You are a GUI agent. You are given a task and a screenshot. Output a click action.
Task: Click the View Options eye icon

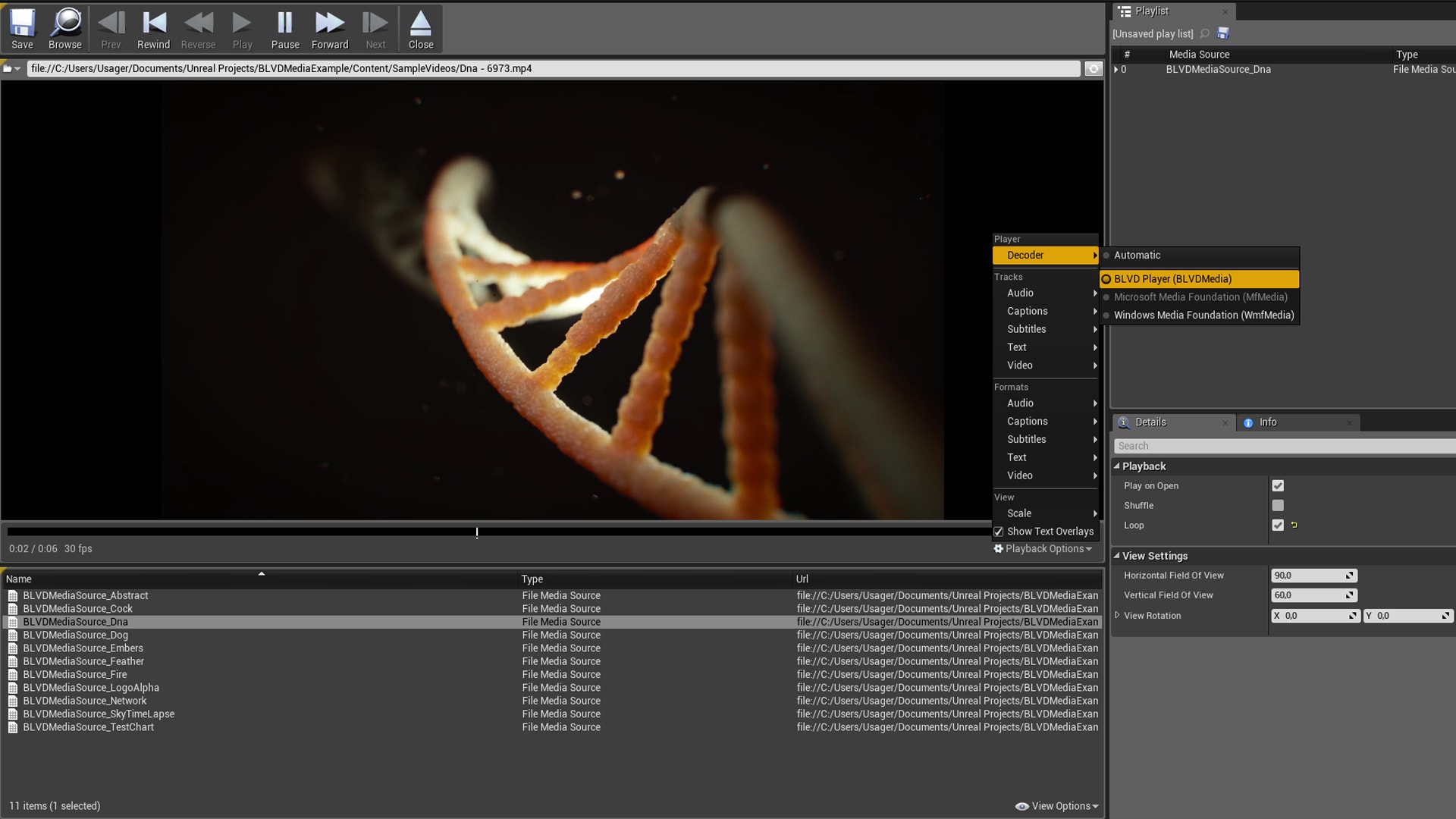(x=1021, y=806)
